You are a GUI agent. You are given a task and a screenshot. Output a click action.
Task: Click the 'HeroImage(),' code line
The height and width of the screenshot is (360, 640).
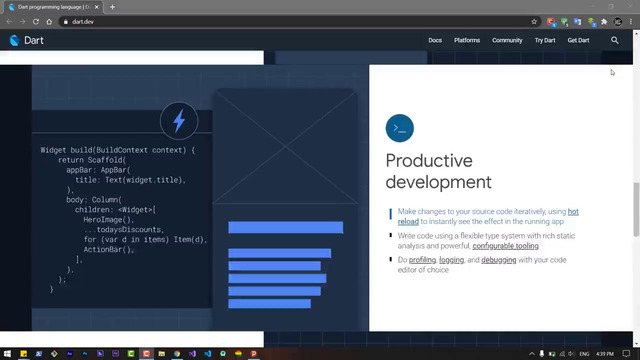click(109, 220)
